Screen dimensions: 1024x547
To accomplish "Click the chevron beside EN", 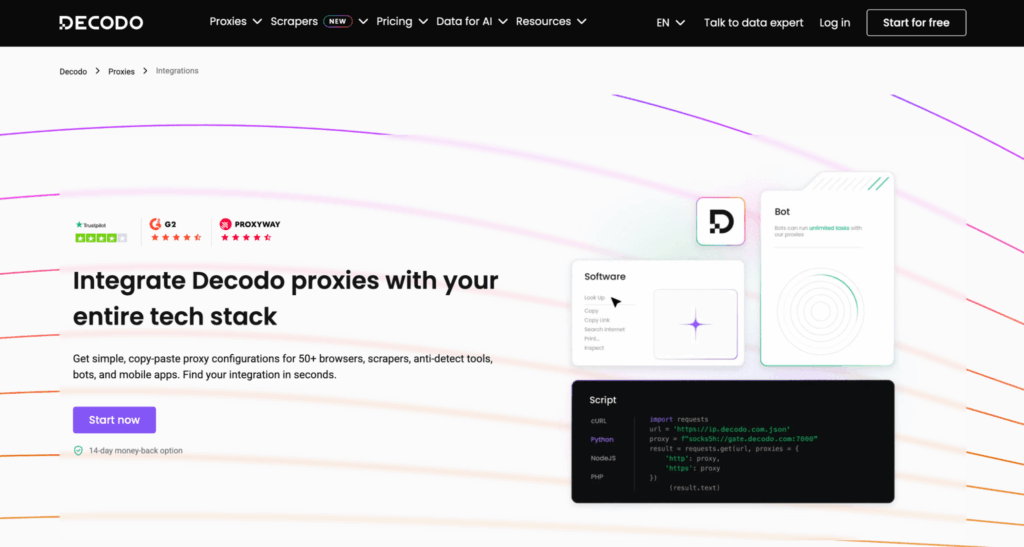I will [x=680, y=23].
